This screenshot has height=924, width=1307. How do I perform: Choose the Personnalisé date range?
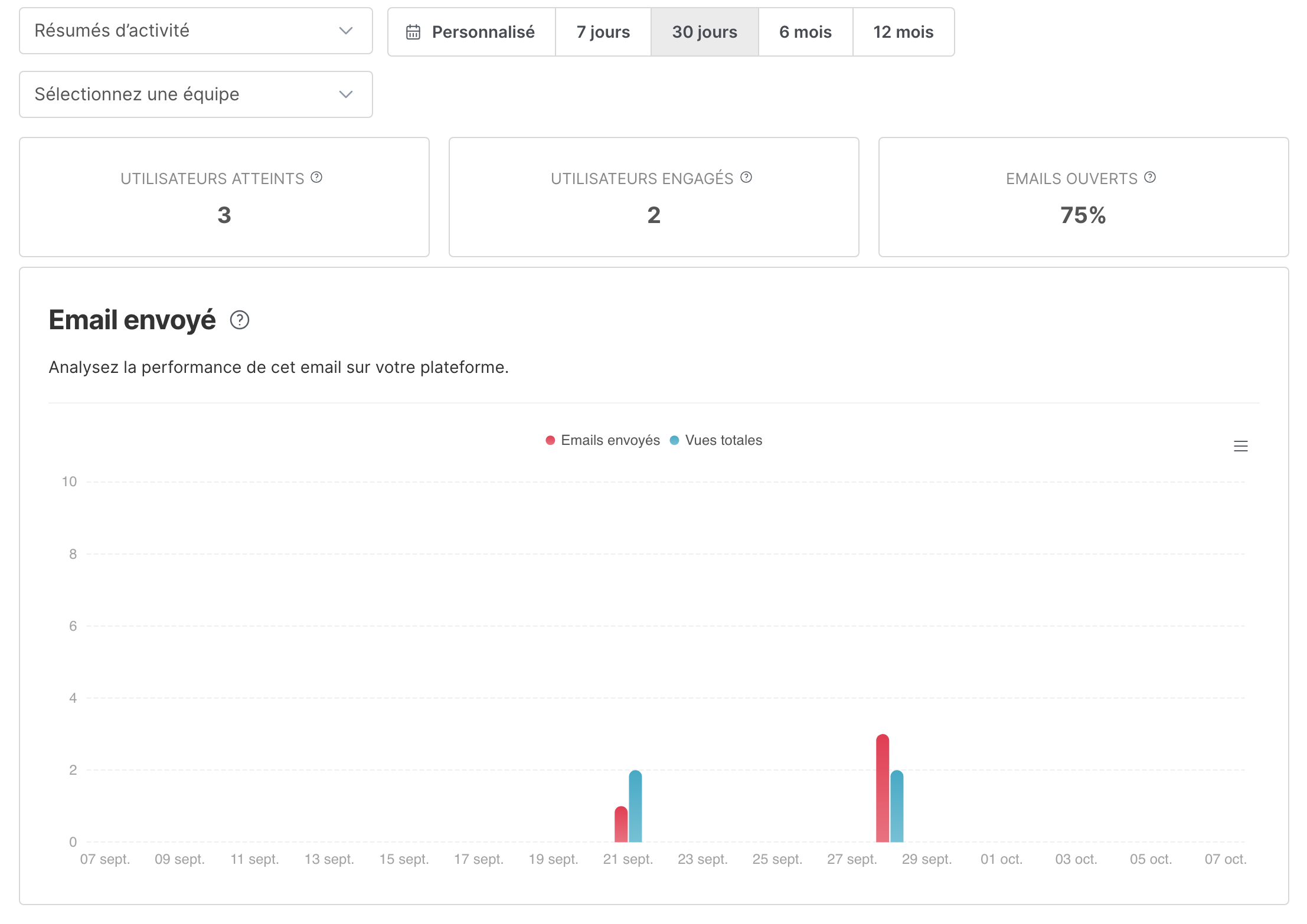click(471, 32)
